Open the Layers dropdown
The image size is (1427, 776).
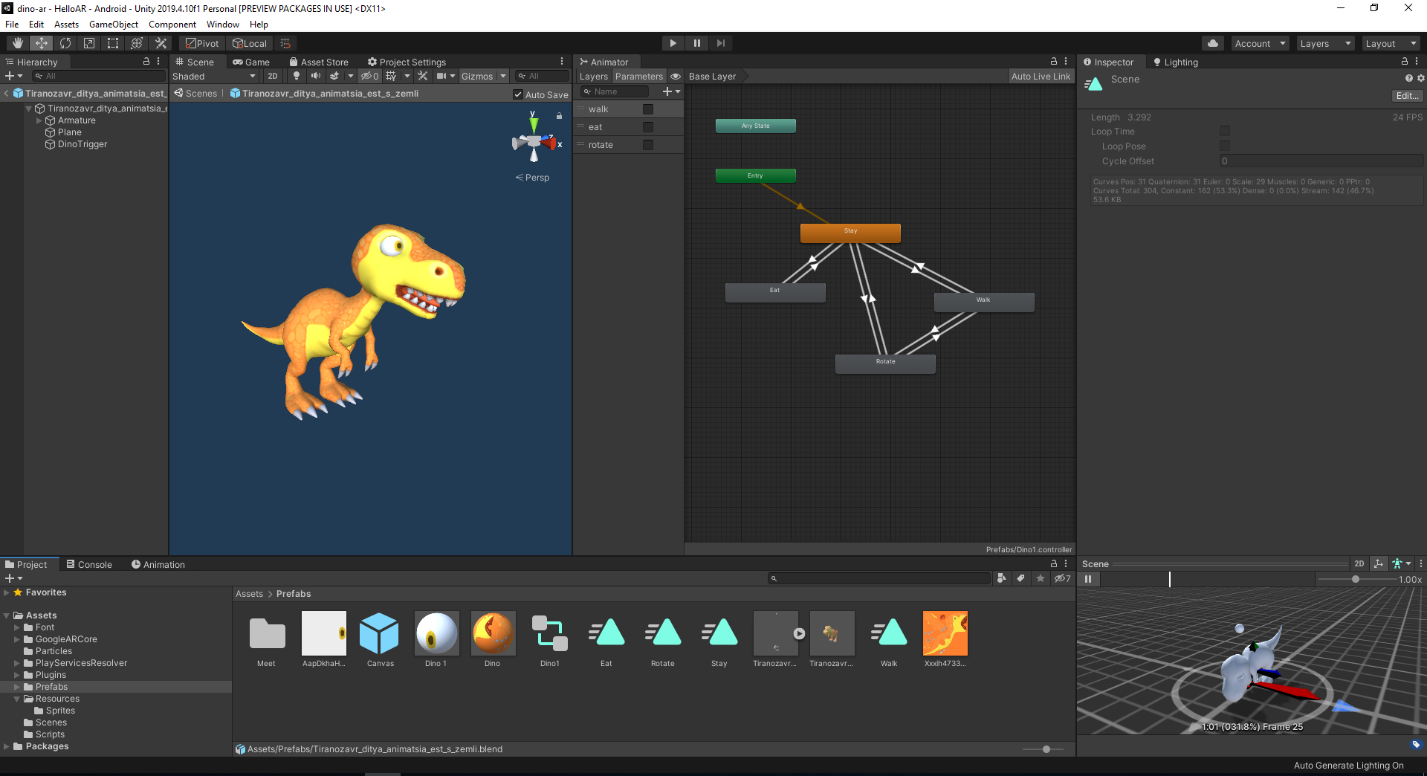pos(1325,43)
